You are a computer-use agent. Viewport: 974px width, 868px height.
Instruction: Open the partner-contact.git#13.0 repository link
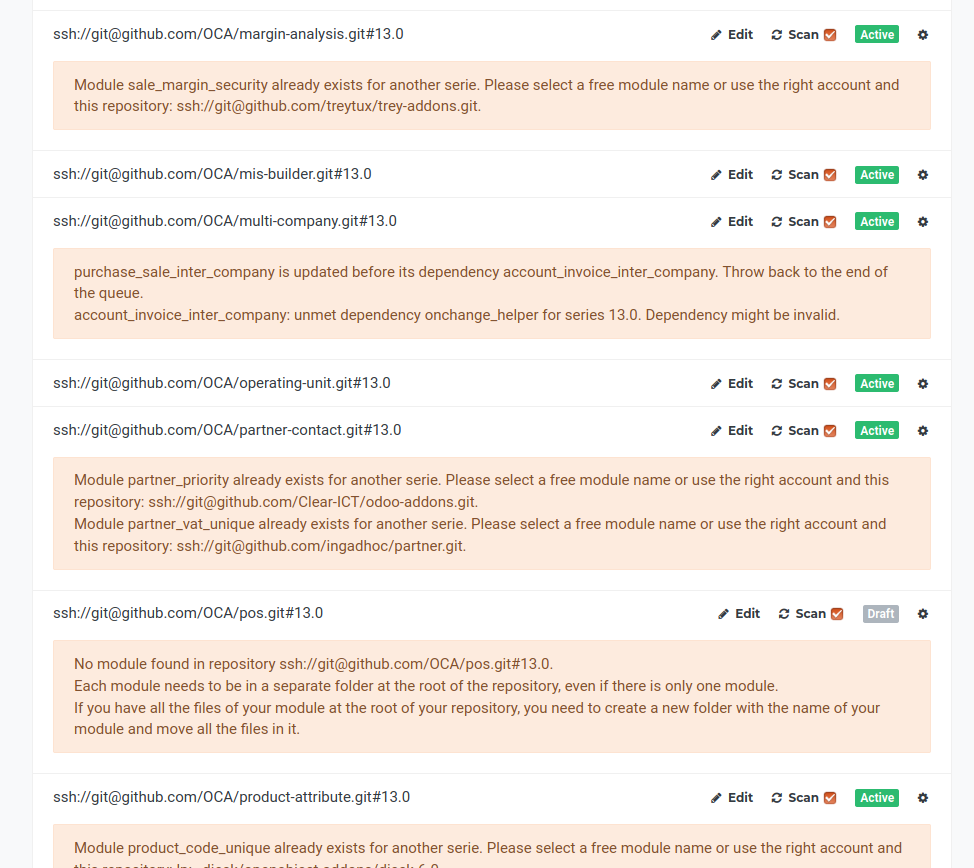[x=227, y=430]
